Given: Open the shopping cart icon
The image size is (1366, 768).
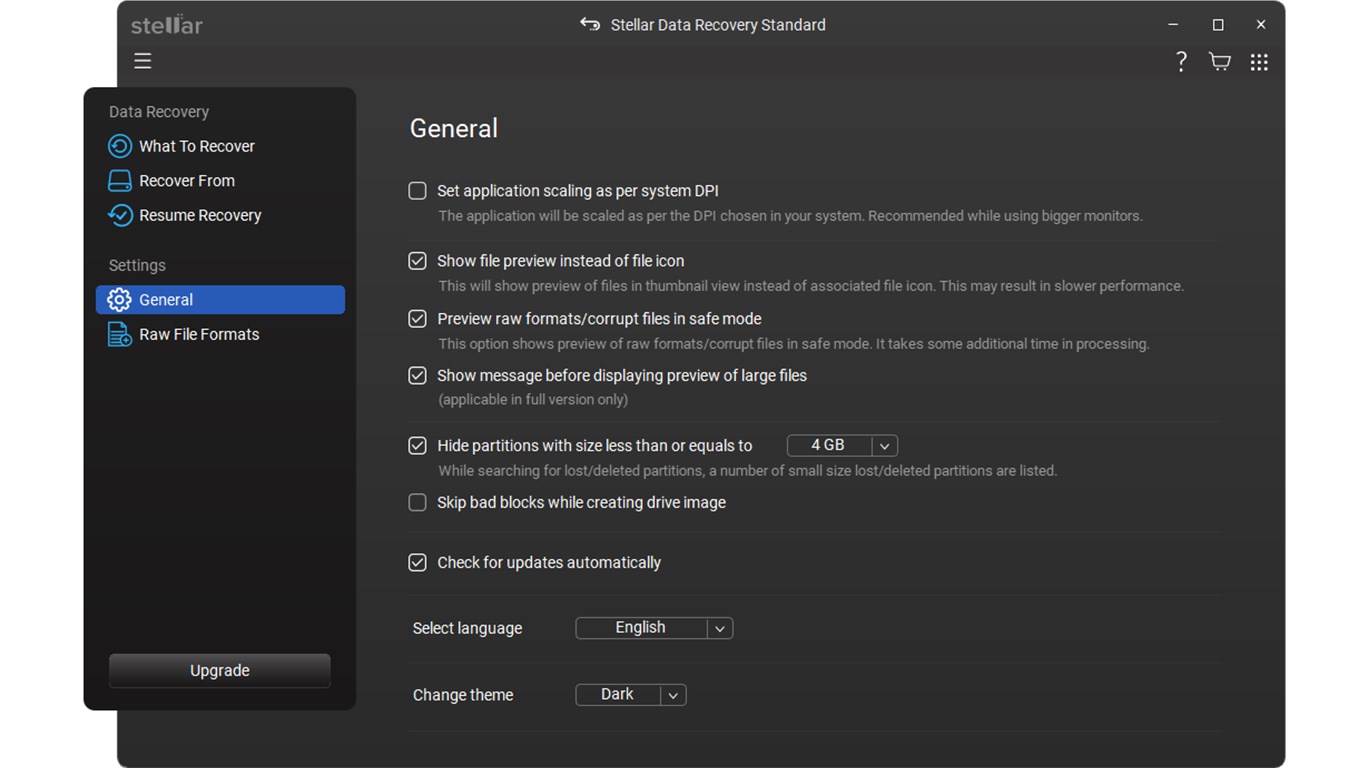Looking at the screenshot, I should click(x=1220, y=62).
